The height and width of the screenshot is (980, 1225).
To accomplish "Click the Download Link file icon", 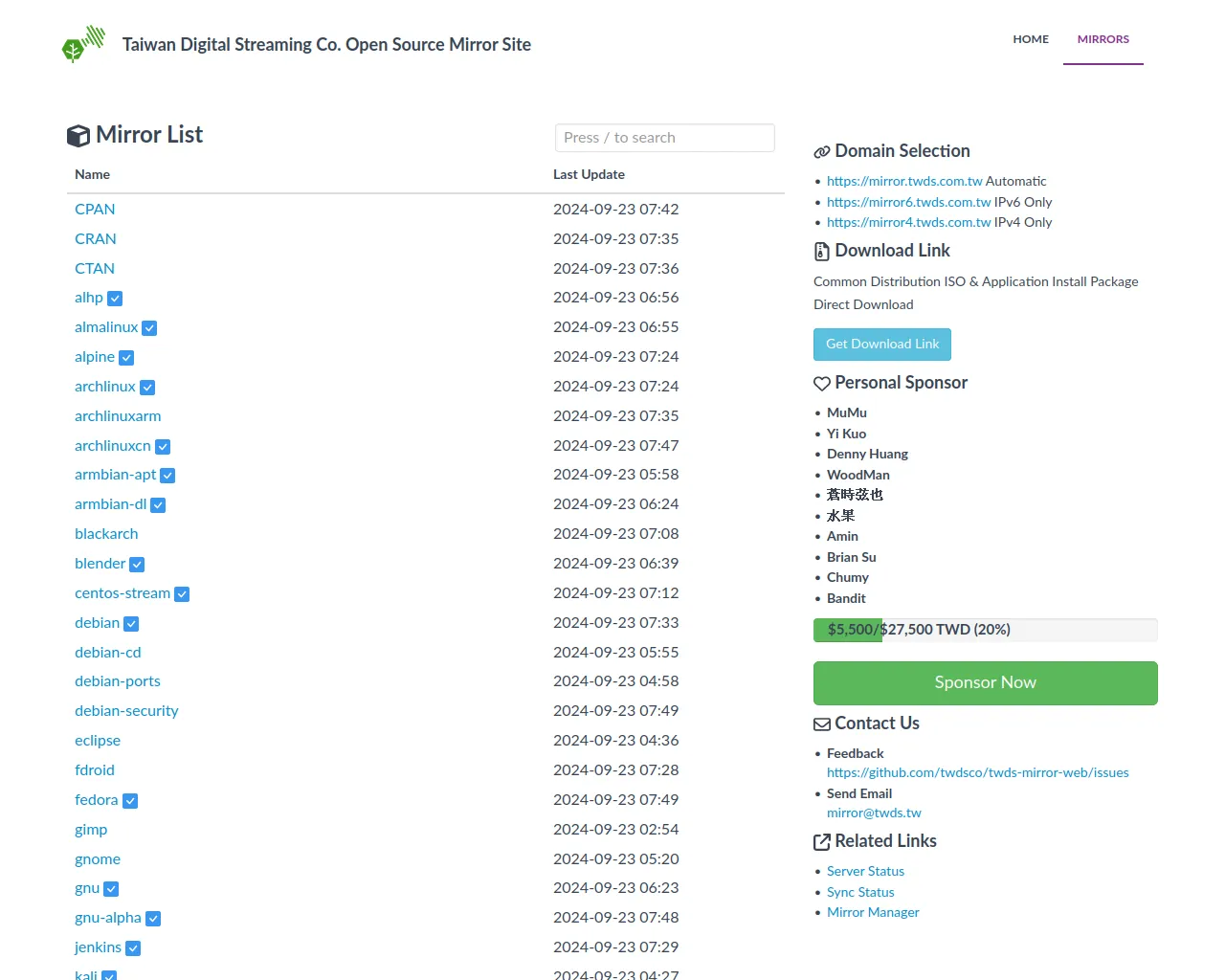I will [821, 252].
